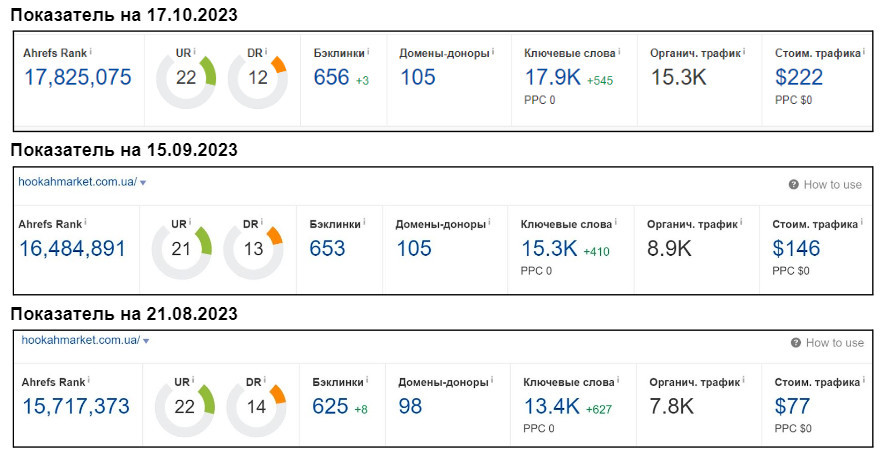
Task: Click the question mark icon in 21.08.2023 panel
Action: pyautogui.click(x=796, y=343)
